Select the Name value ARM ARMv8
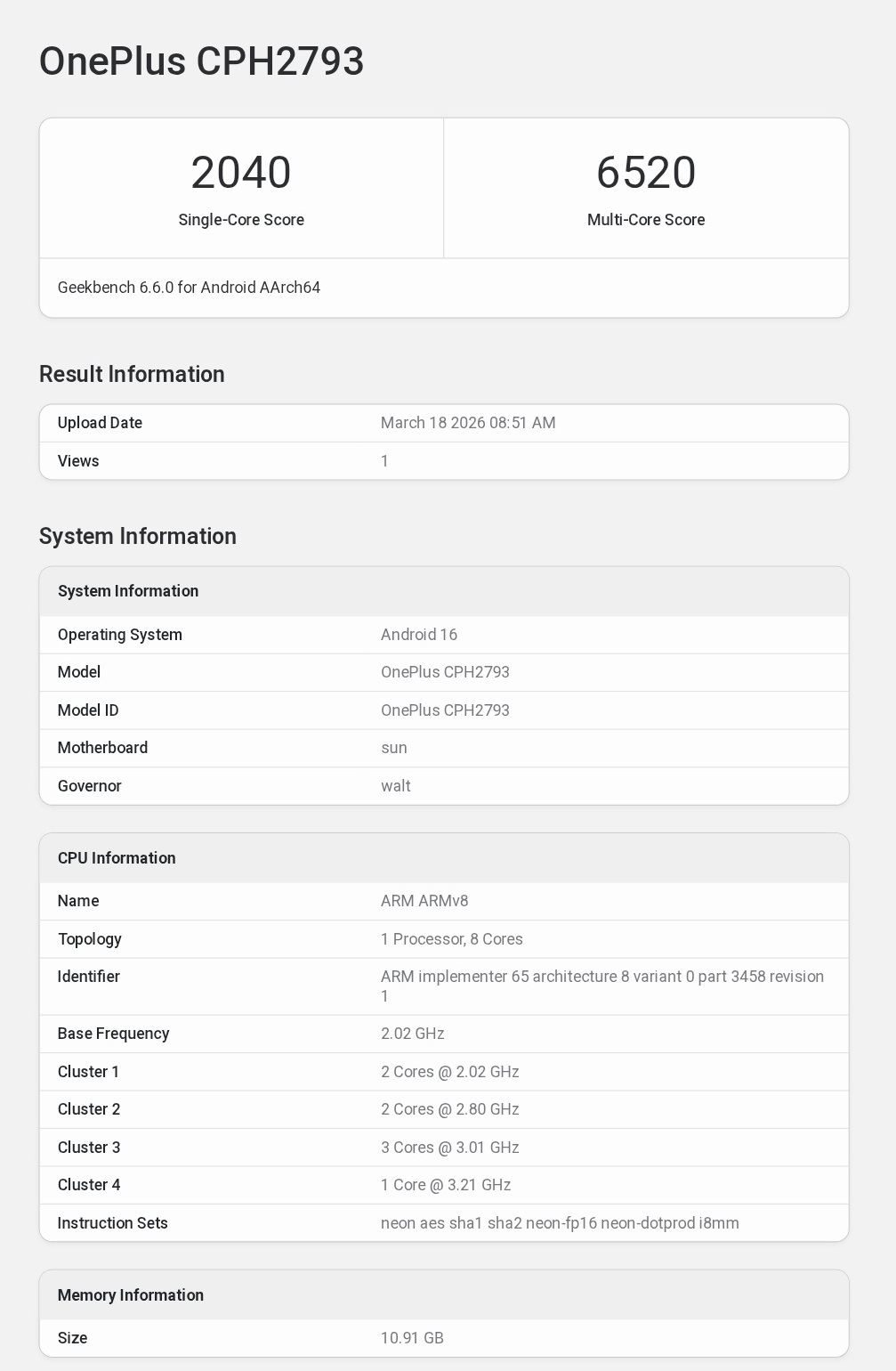Image resolution: width=896 pixels, height=1371 pixels. tap(426, 901)
